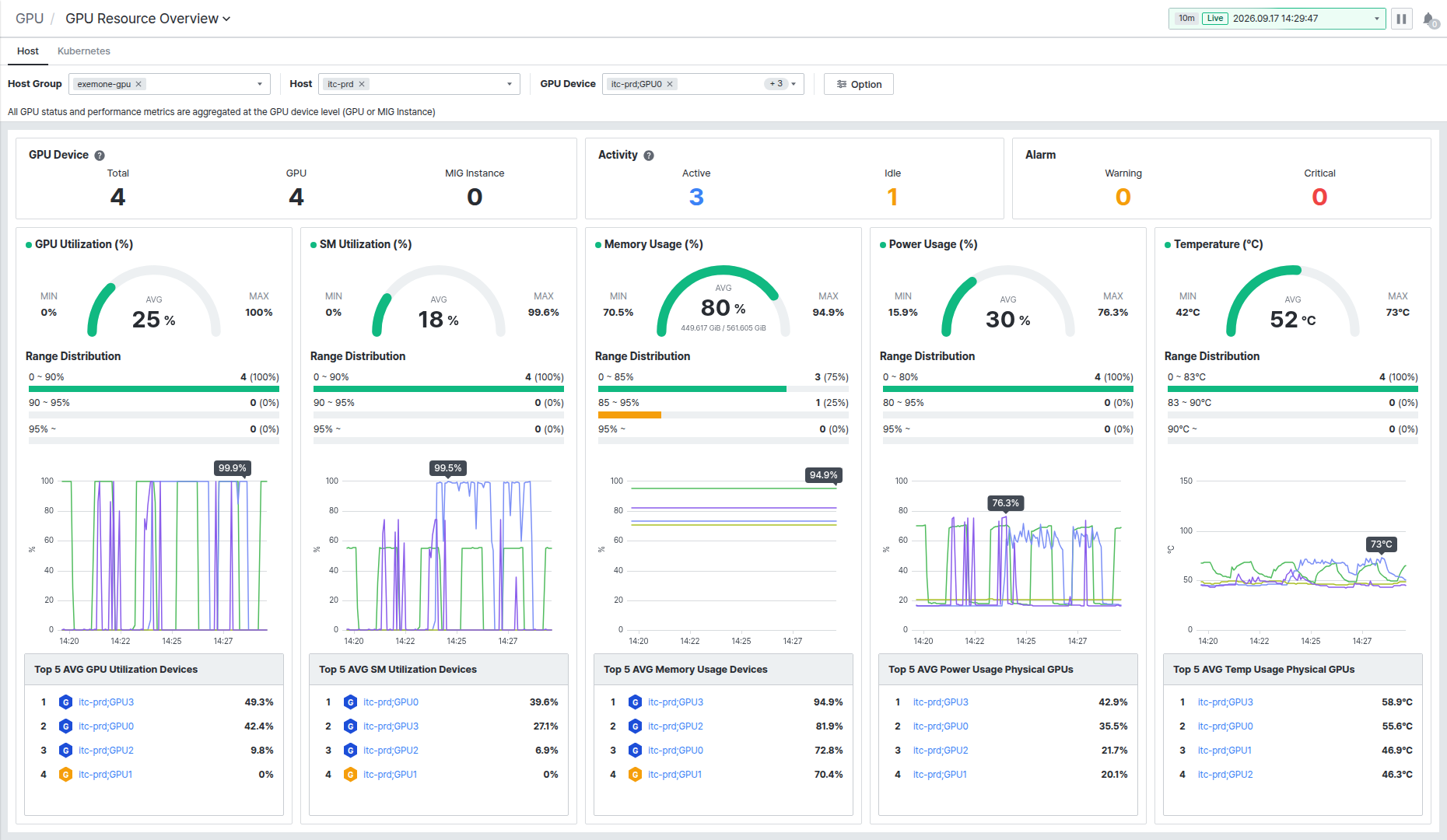The image size is (1447, 840).
Task: Click GPU2 hexagon icon in SM Utilization list
Action: [x=351, y=751]
